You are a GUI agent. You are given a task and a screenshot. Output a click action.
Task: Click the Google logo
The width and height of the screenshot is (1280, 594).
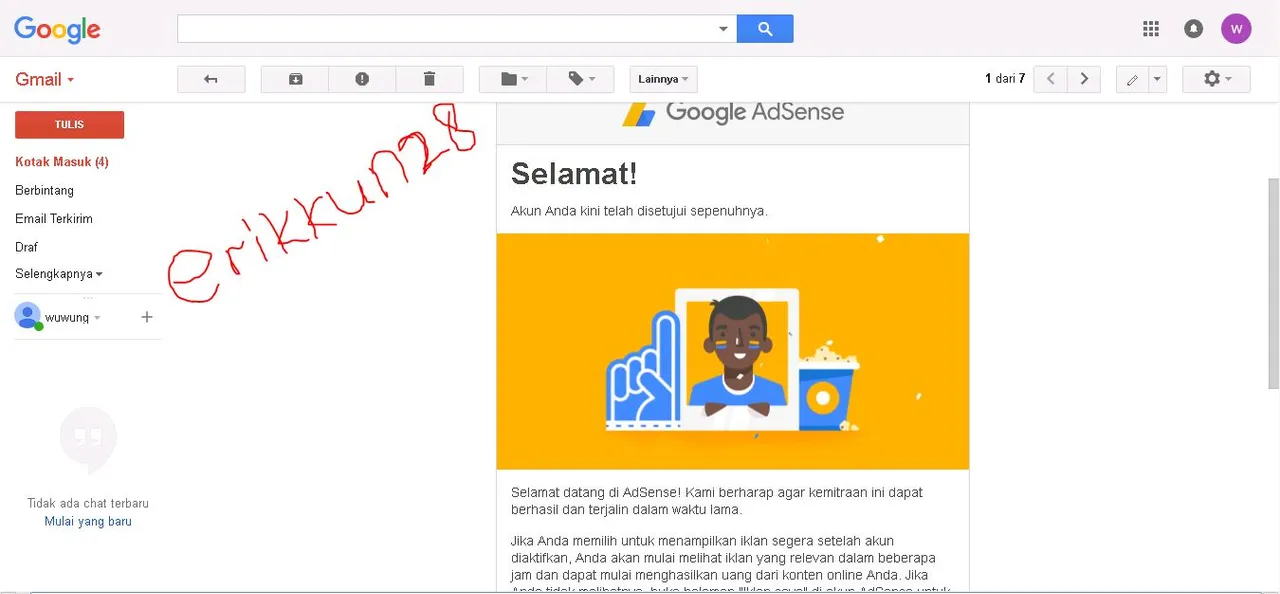click(57, 29)
